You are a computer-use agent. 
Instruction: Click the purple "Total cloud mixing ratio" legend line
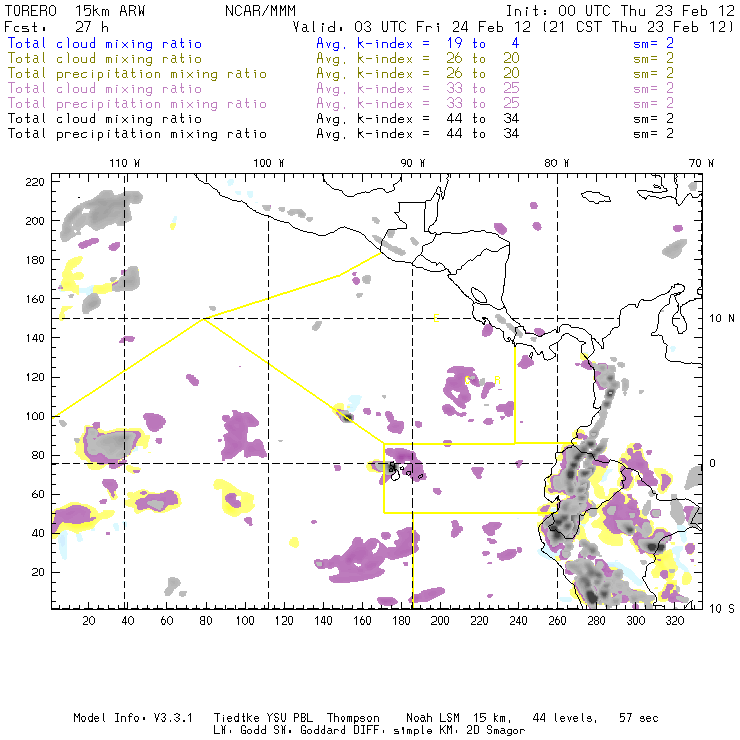[x=105, y=89]
